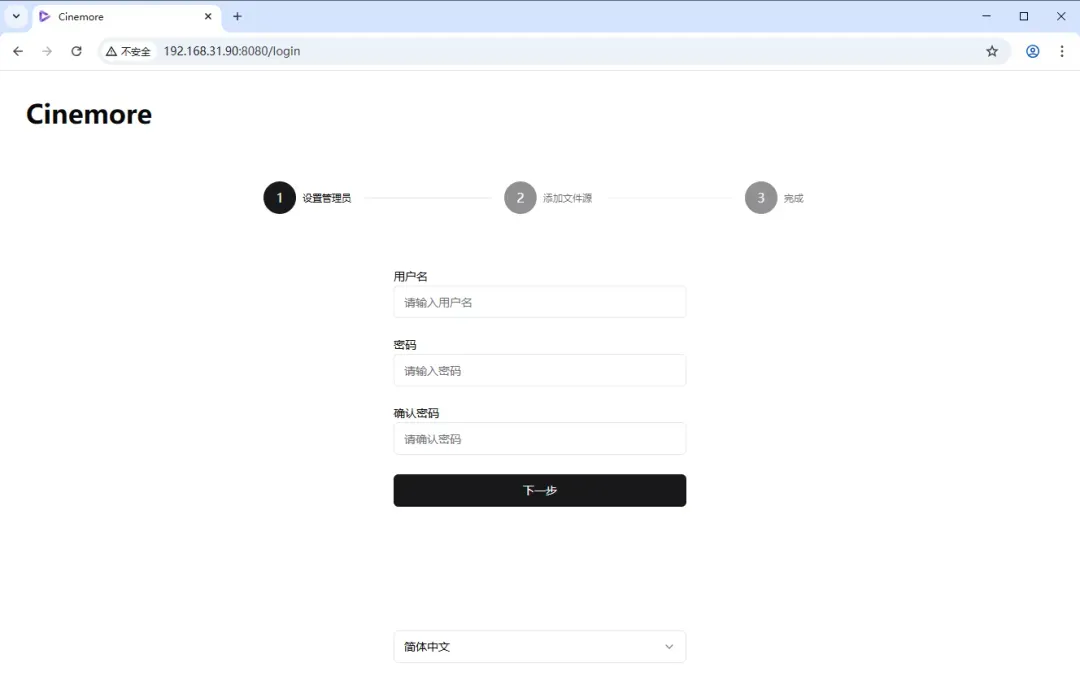Click the Cinemore site favicon on the tab
1080x689 pixels.
click(x=42, y=16)
